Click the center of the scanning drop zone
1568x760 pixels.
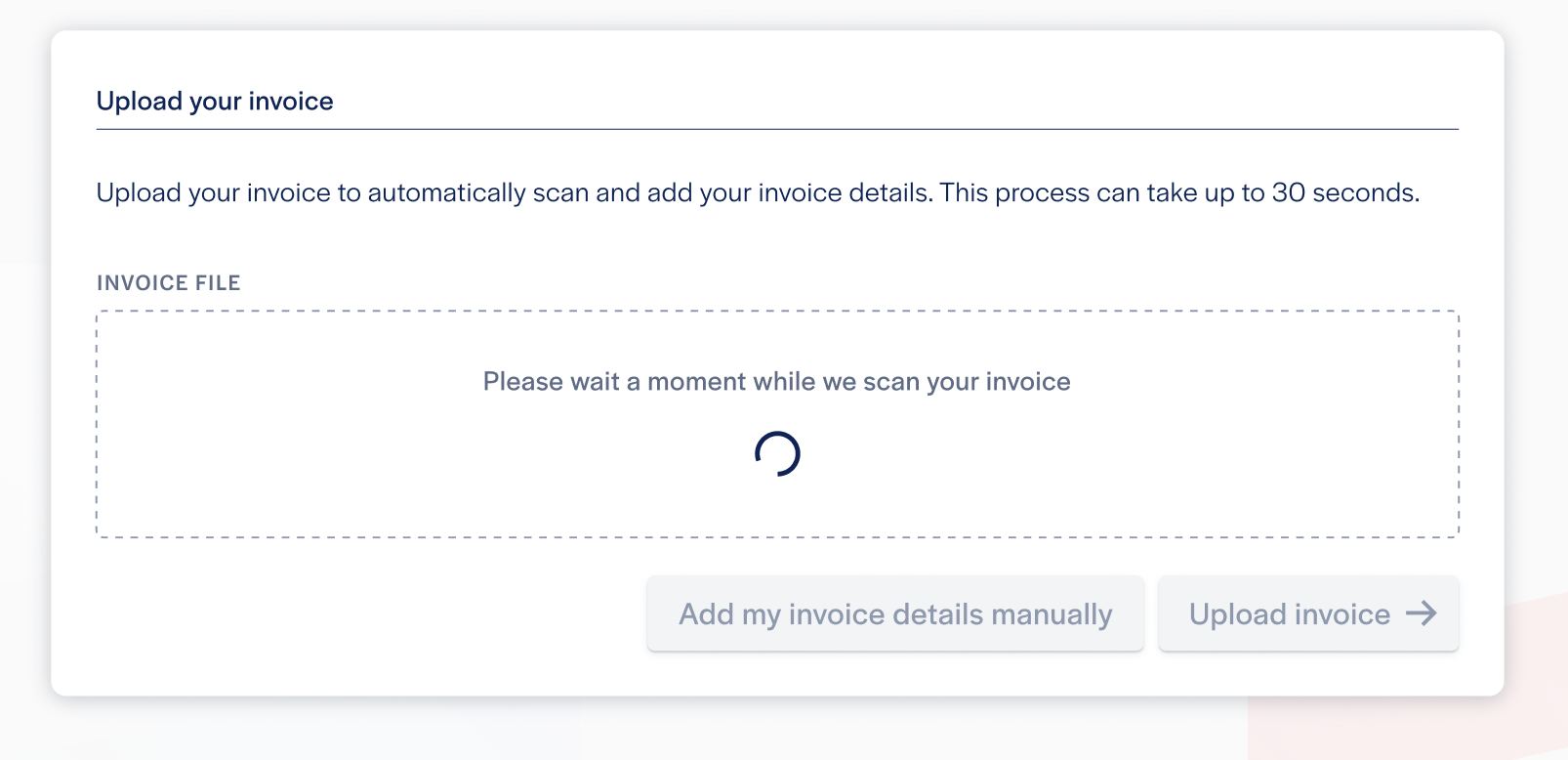[x=777, y=423]
